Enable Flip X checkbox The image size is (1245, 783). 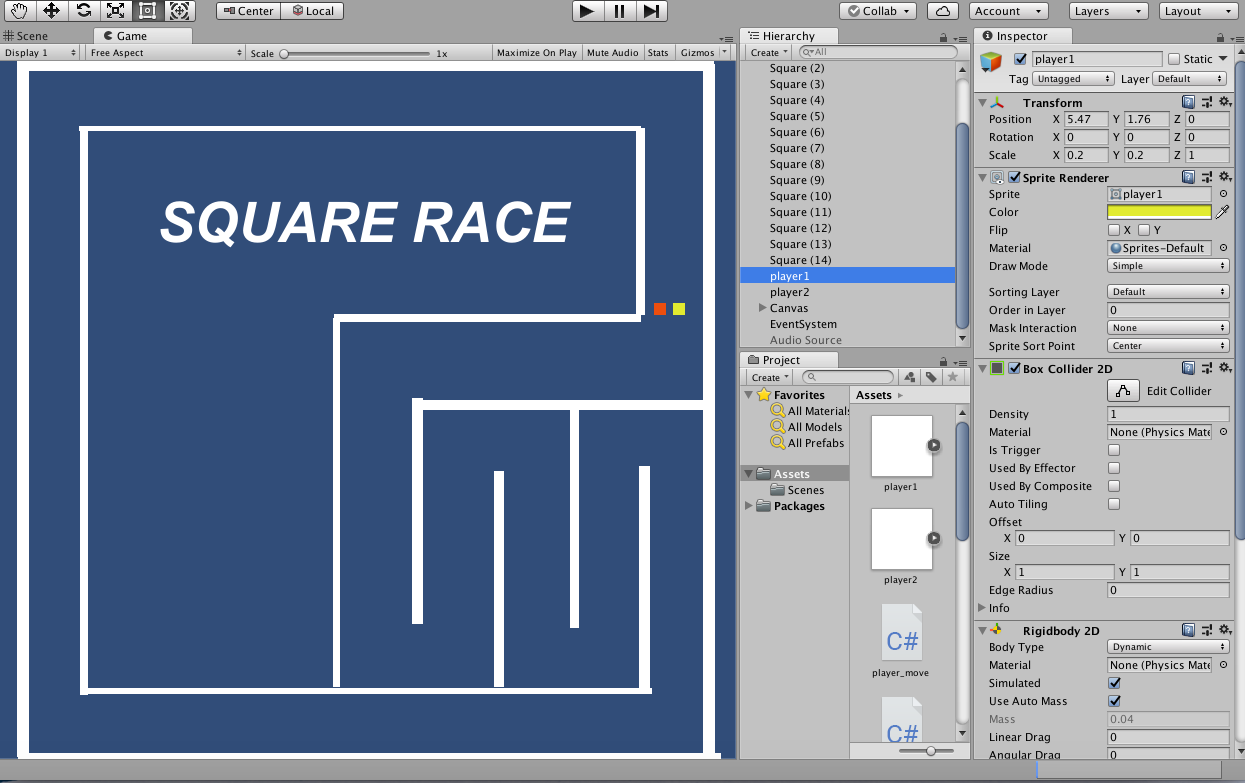pyautogui.click(x=1114, y=230)
